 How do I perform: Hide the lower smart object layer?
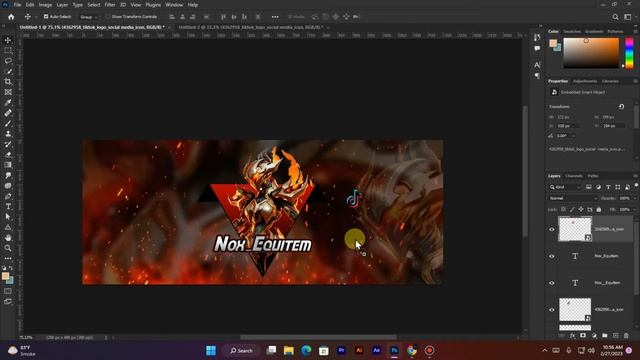point(552,310)
